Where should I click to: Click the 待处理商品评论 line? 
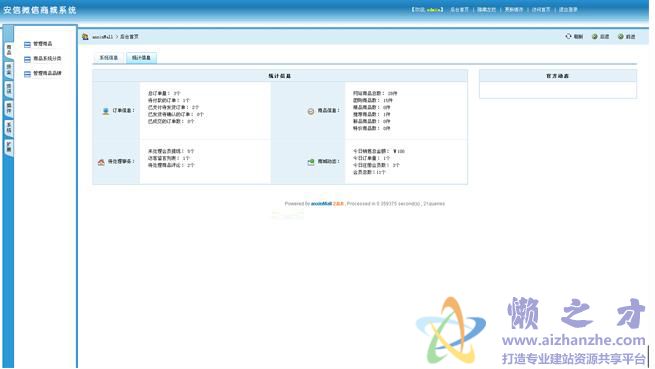coord(171,165)
